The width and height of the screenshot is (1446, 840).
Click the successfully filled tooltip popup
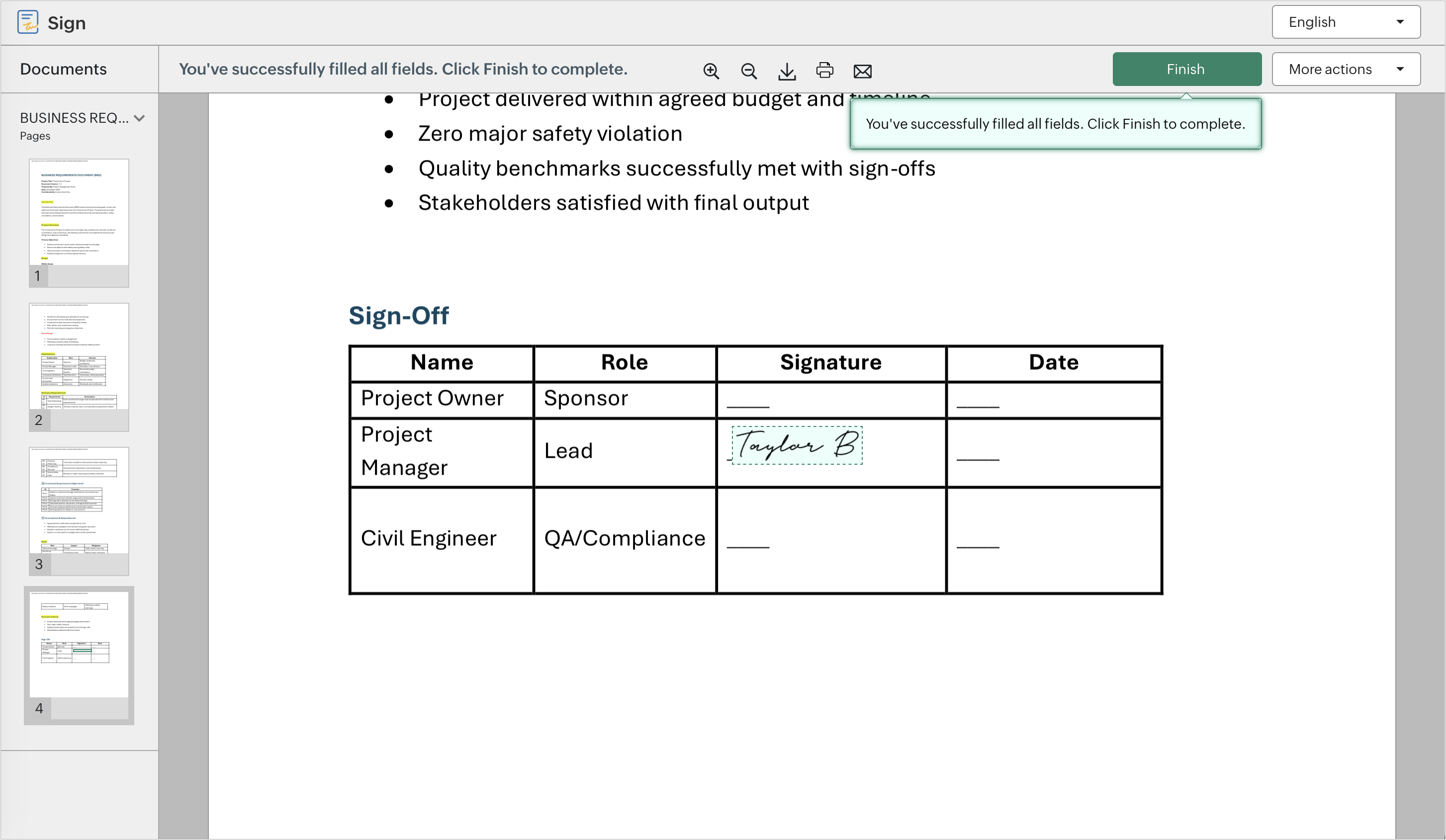(1055, 124)
